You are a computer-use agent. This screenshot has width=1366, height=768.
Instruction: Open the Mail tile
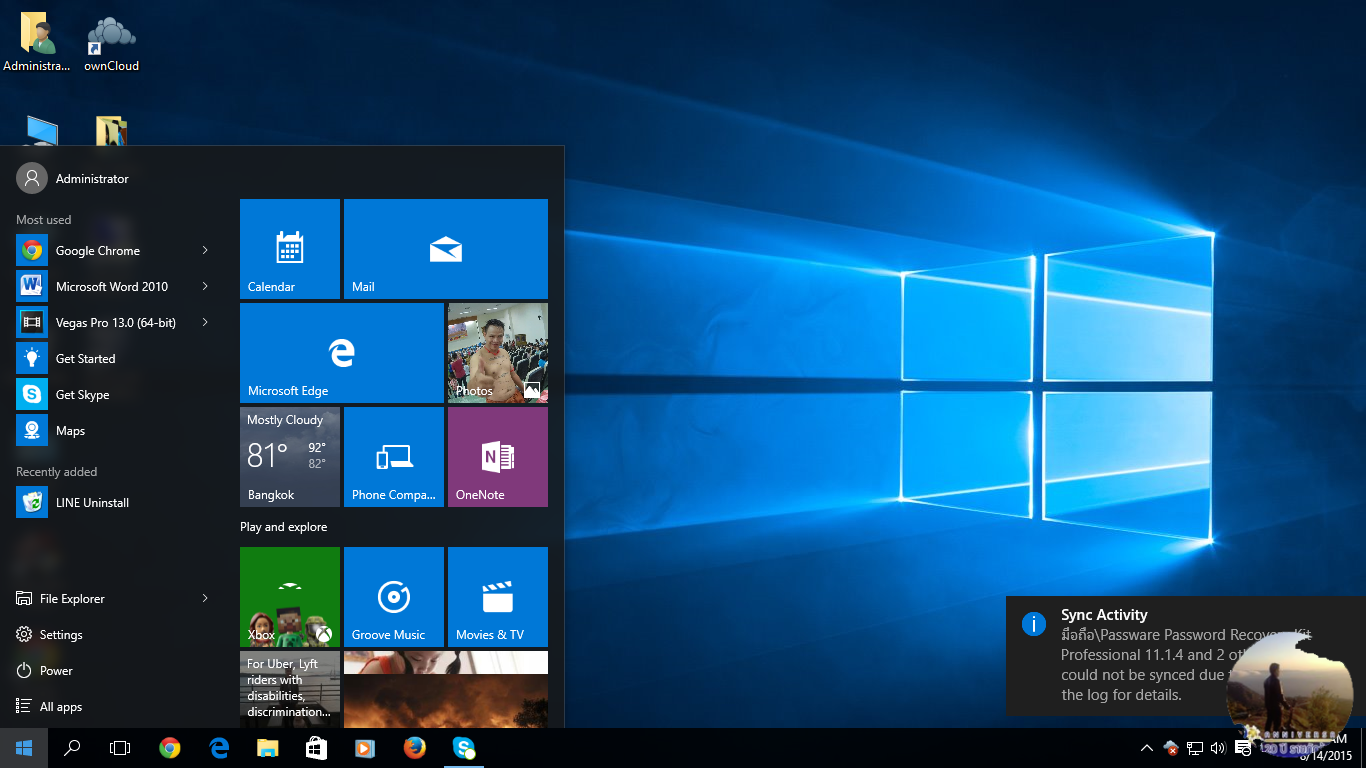446,249
